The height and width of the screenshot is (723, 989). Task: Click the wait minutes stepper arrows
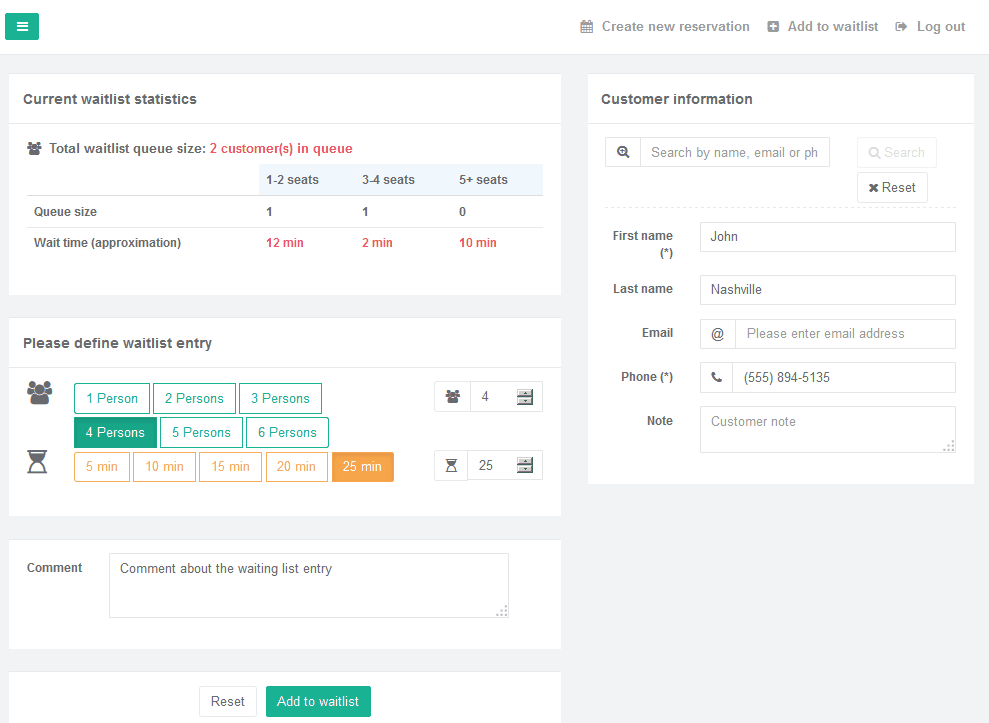525,466
